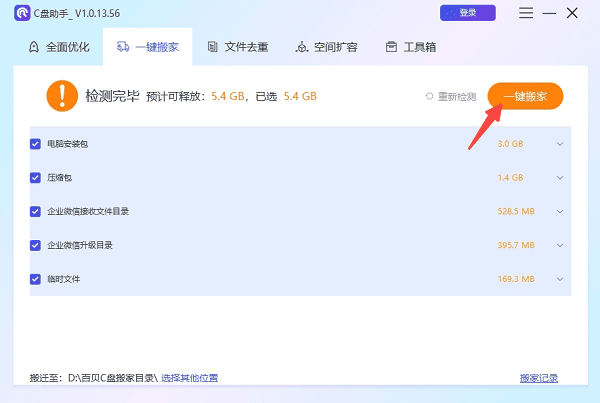Switch to the 全面优化 tab
Image resolution: width=600 pixels, height=403 pixels.
tap(59, 47)
